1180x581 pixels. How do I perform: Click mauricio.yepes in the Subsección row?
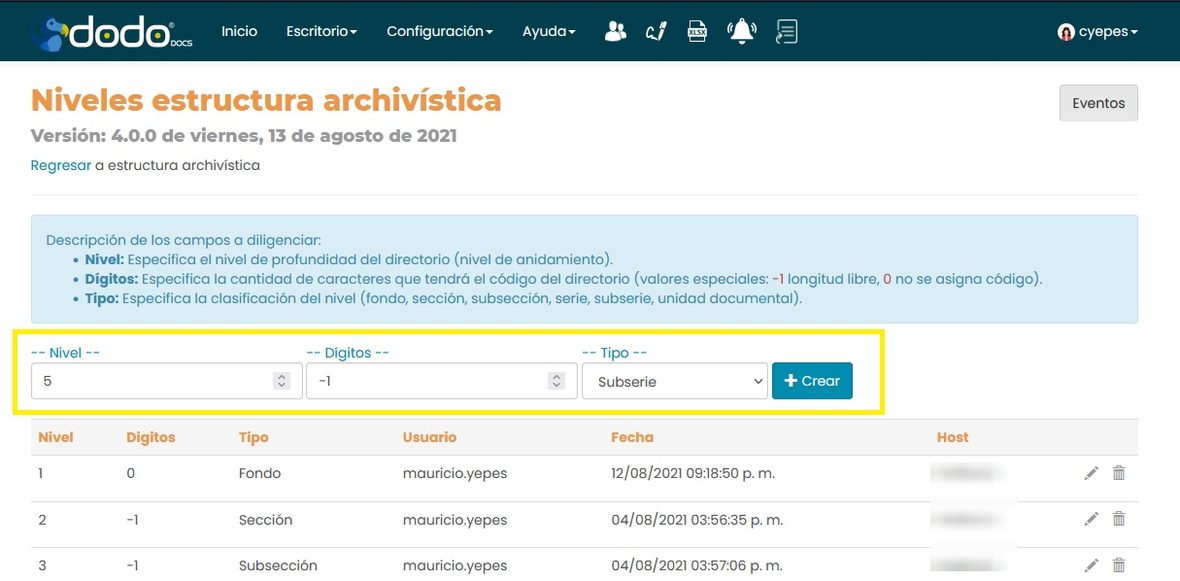[x=455, y=565]
